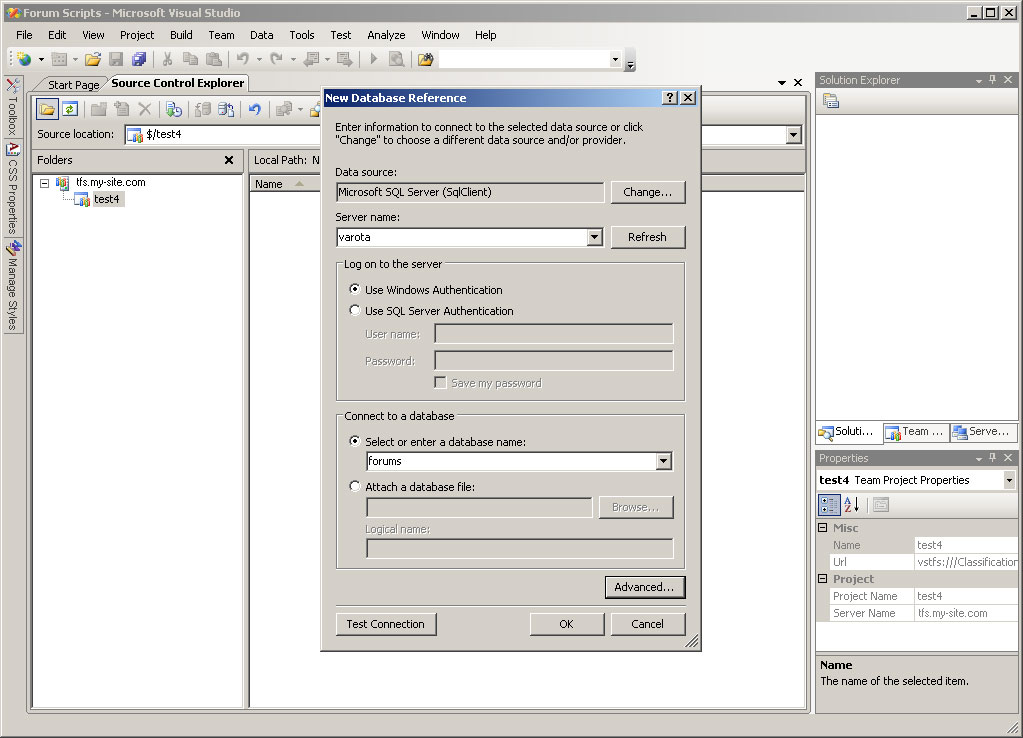Click the Alphabetical sort icon in Properties
The image size is (1023, 738).
click(851, 505)
